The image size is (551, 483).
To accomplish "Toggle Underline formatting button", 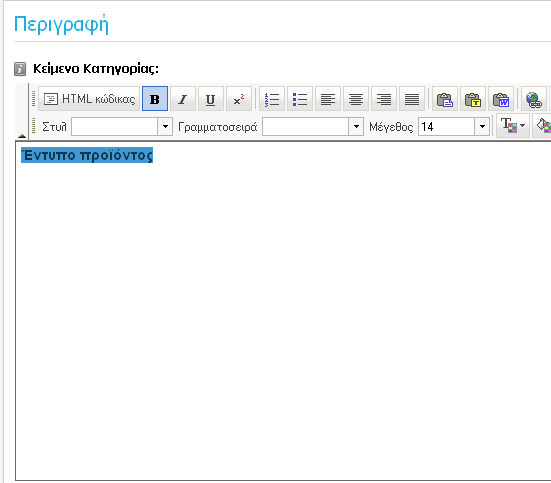I will [210, 99].
